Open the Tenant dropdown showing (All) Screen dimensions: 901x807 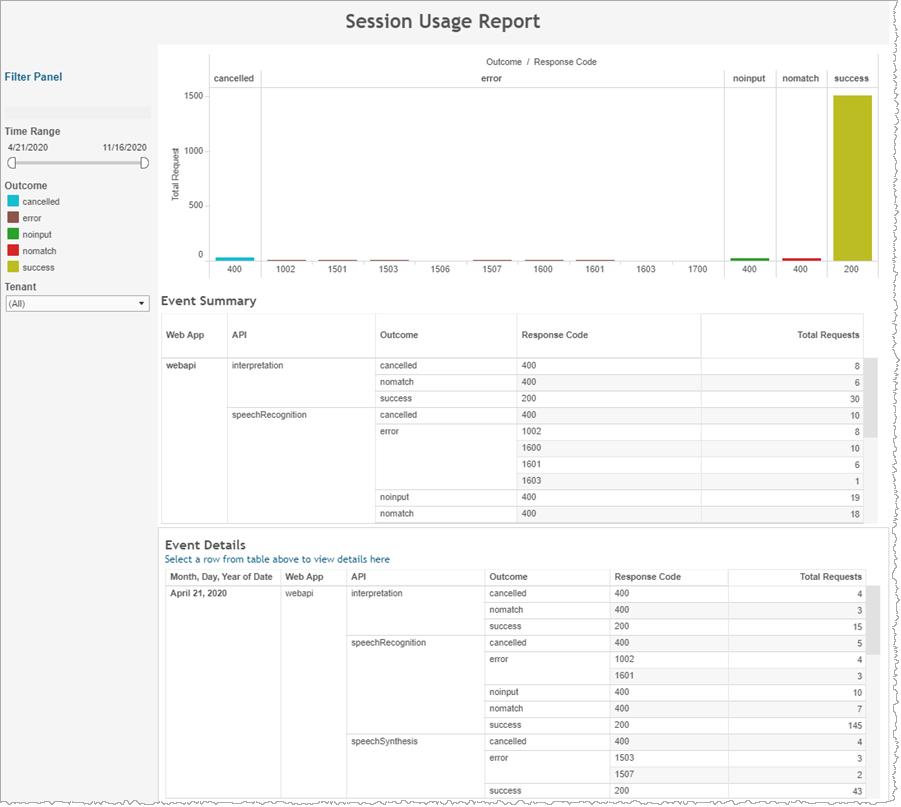point(77,303)
